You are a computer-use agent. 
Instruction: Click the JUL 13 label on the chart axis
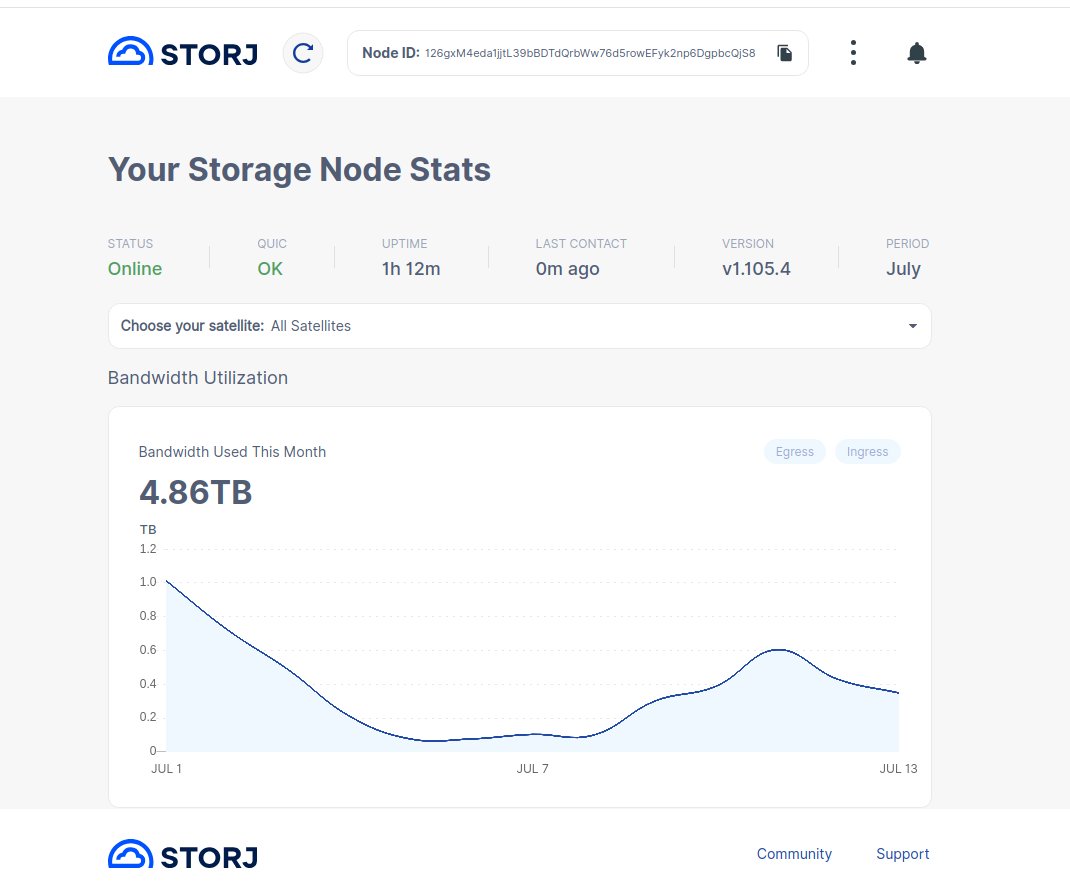(898, 769)
